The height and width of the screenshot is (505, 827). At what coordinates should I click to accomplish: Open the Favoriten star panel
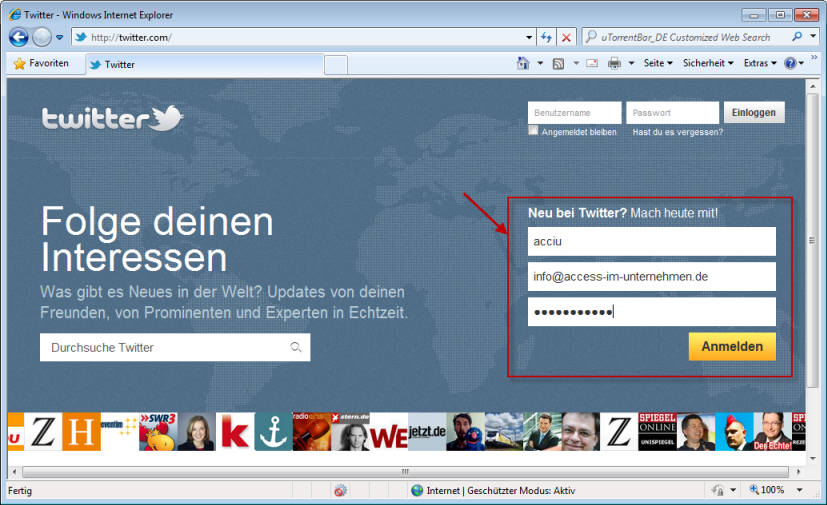click(41, 63)
